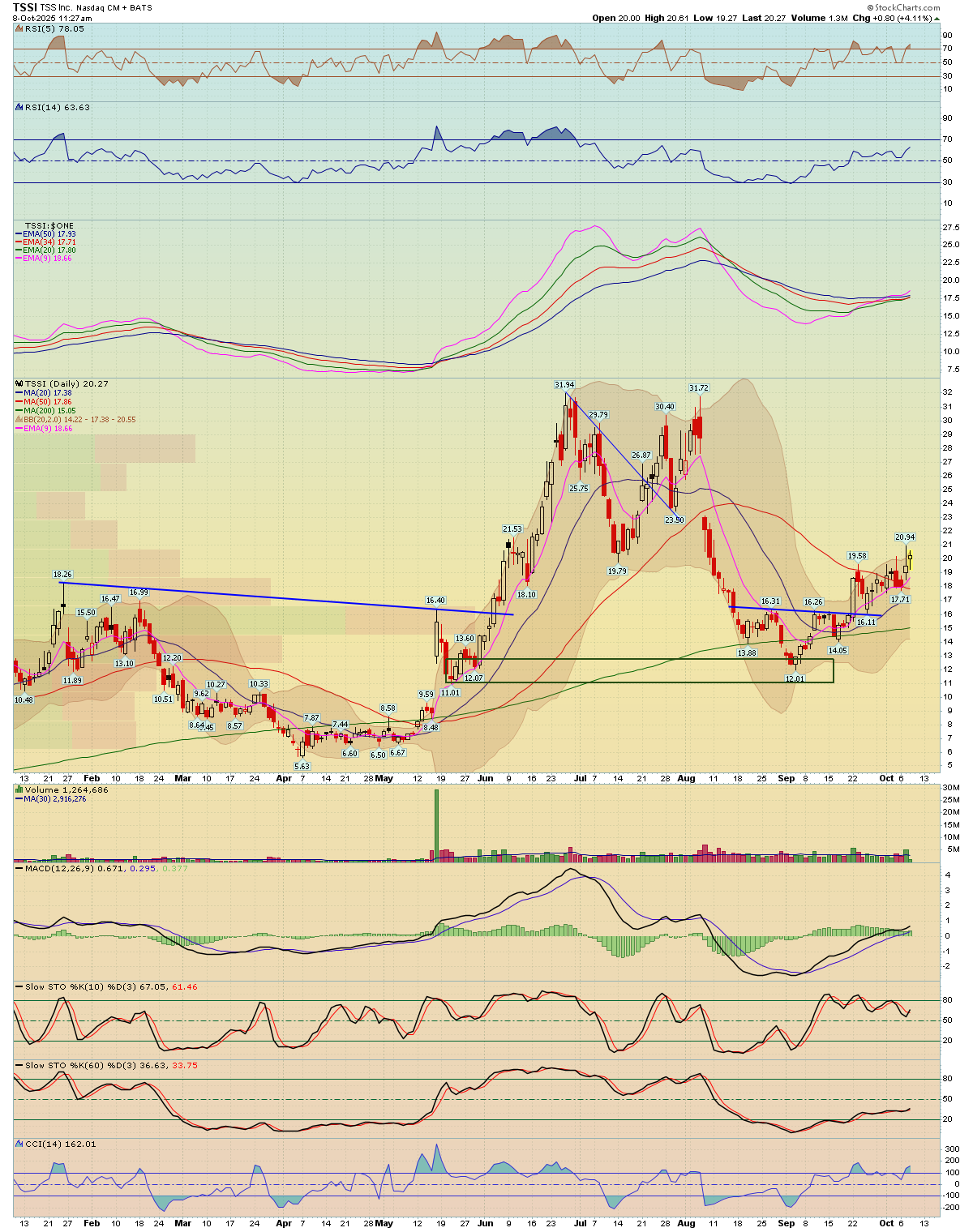Click the RSI(14) indicator legend icon
Viewport: 973px width, 1232px height.
click(19, 107)
